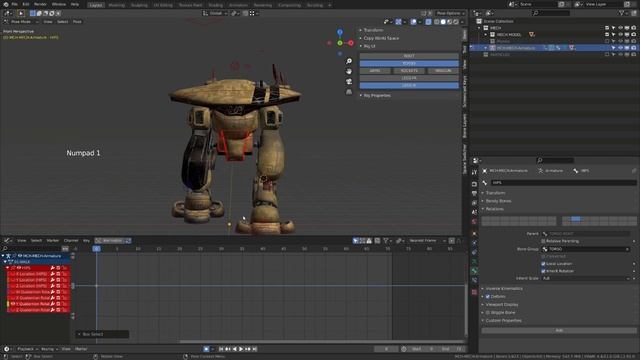The width and height of the screenshot is (640, 360).
Task: Jump to the last frame
Action: (255, 349)
